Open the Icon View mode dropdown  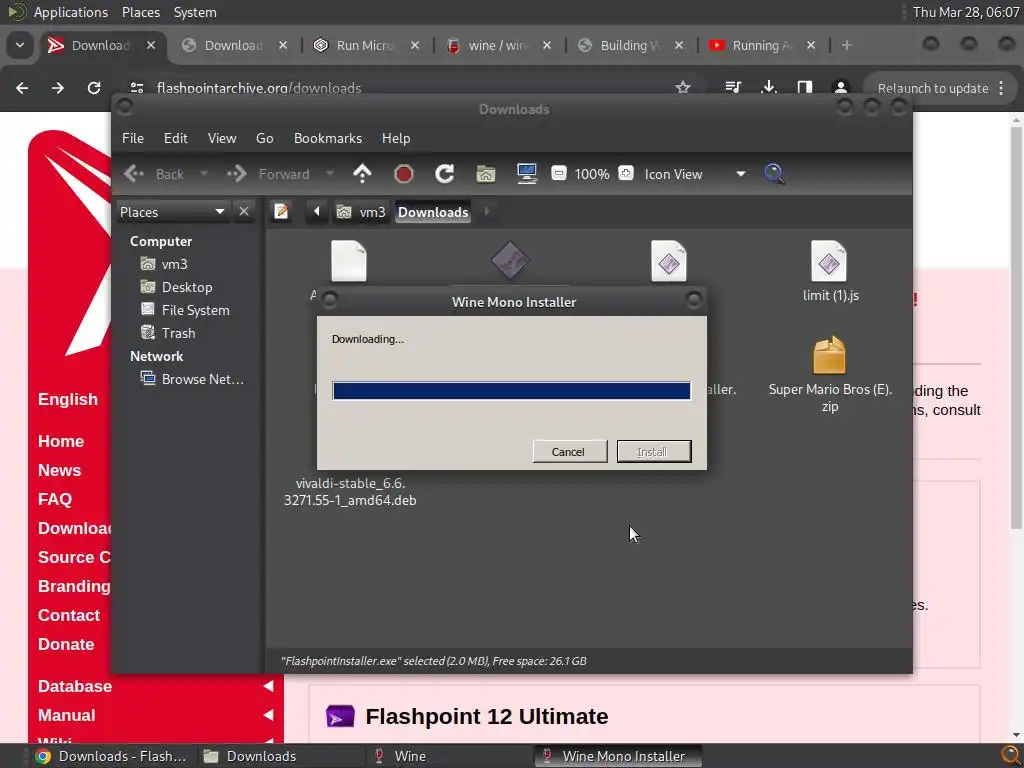(695, 174)
